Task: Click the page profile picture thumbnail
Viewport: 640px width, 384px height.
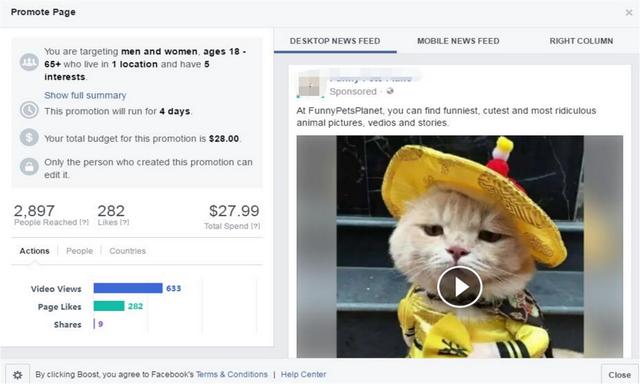Action: pyautogui.click(x=309, y=86)
